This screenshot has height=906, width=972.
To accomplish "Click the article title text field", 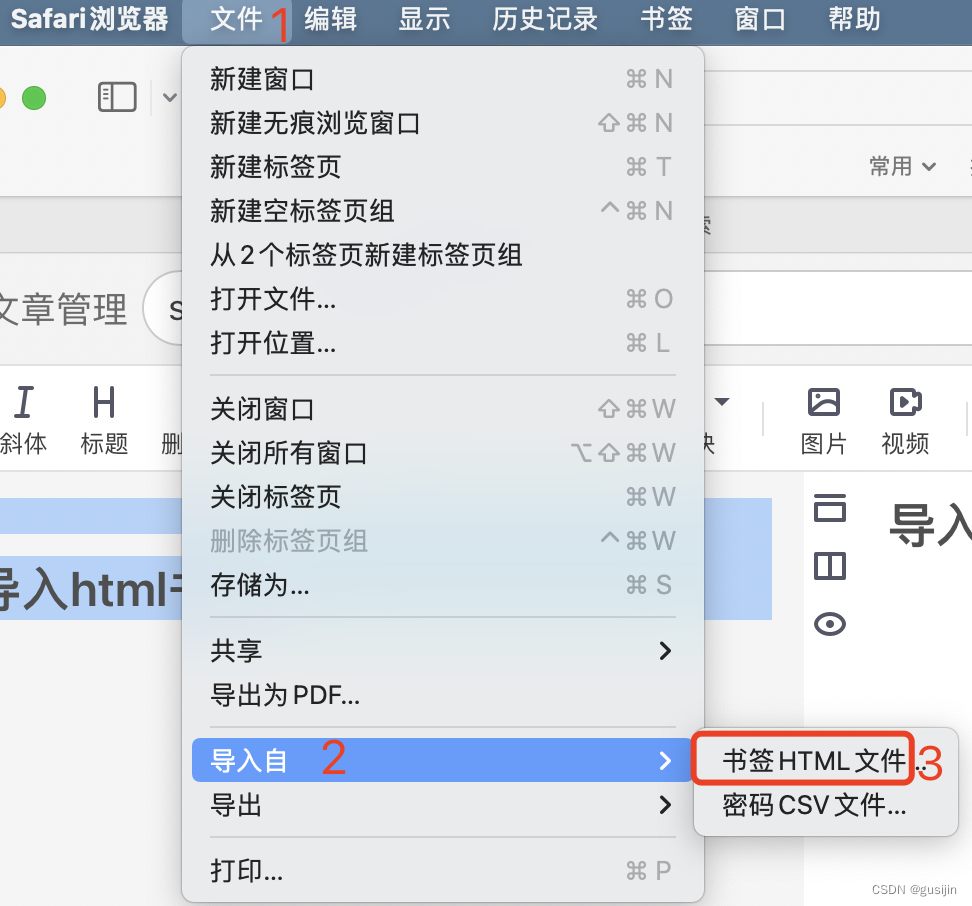I will (x=837, y=308).
